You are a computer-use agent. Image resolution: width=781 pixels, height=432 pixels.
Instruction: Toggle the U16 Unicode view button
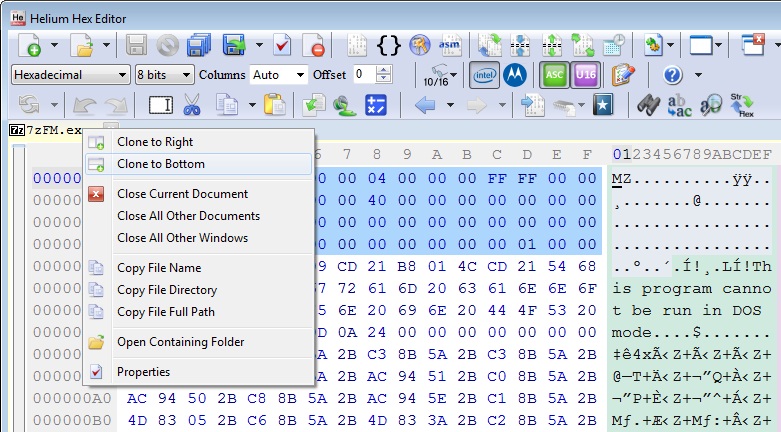point(585,75)
